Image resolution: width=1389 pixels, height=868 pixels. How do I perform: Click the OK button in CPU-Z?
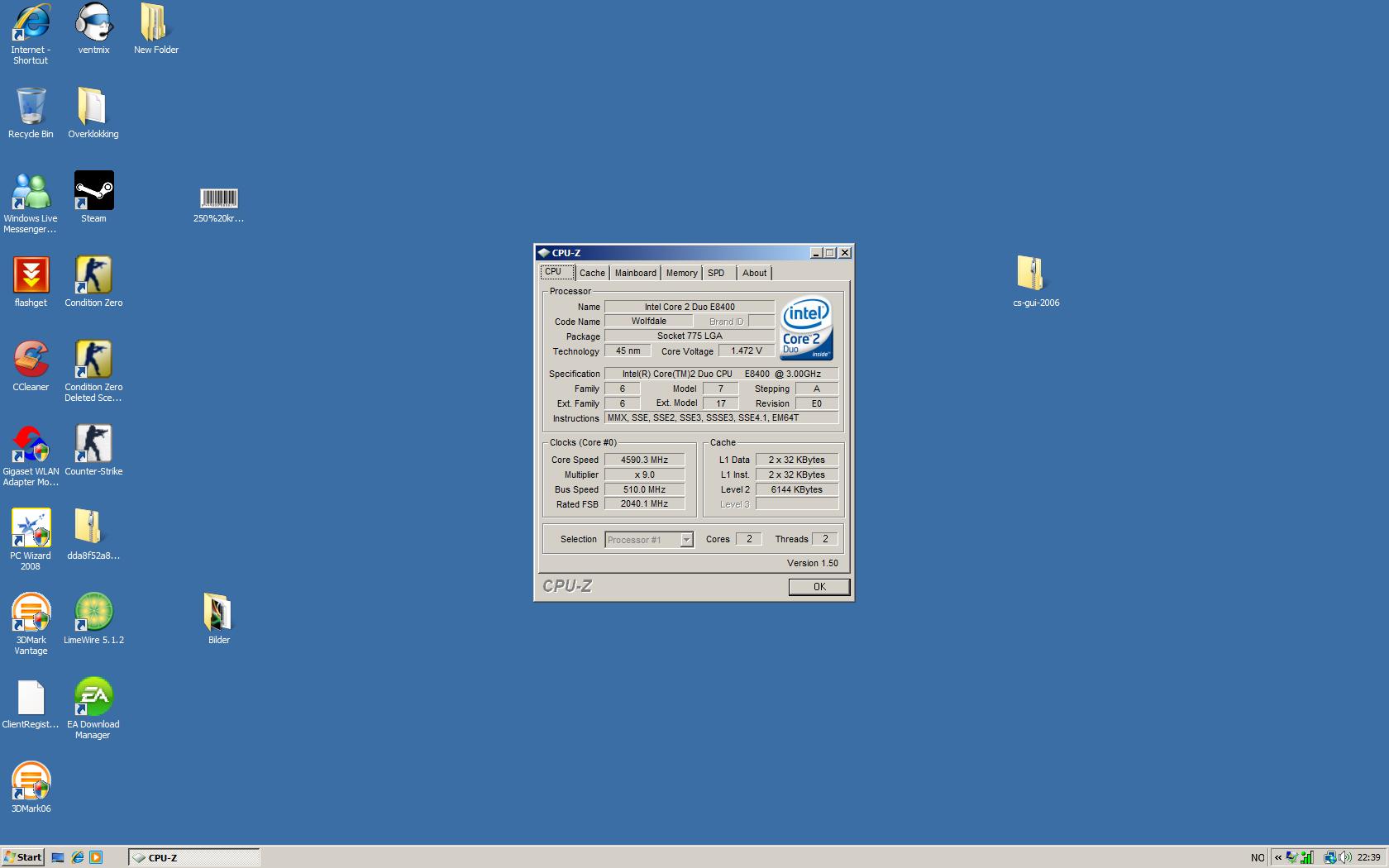(x=819, y=587)
